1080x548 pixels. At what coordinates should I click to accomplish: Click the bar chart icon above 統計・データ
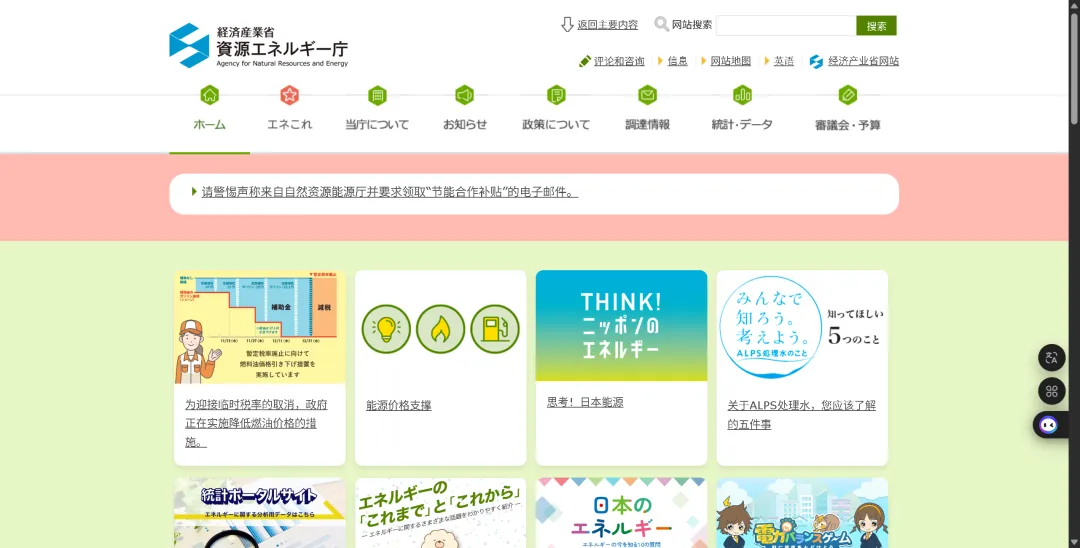click(x=742, y=95)
